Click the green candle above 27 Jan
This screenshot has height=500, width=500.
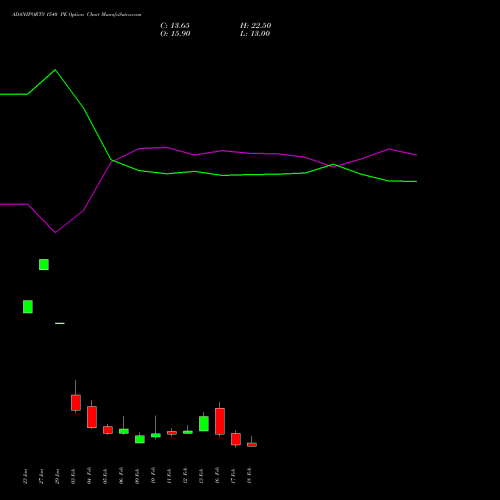coord(44,264)
